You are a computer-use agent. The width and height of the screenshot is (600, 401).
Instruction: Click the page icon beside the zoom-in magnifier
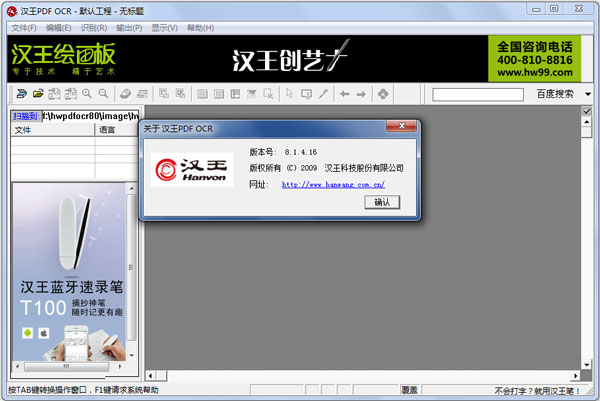point(71,94)
